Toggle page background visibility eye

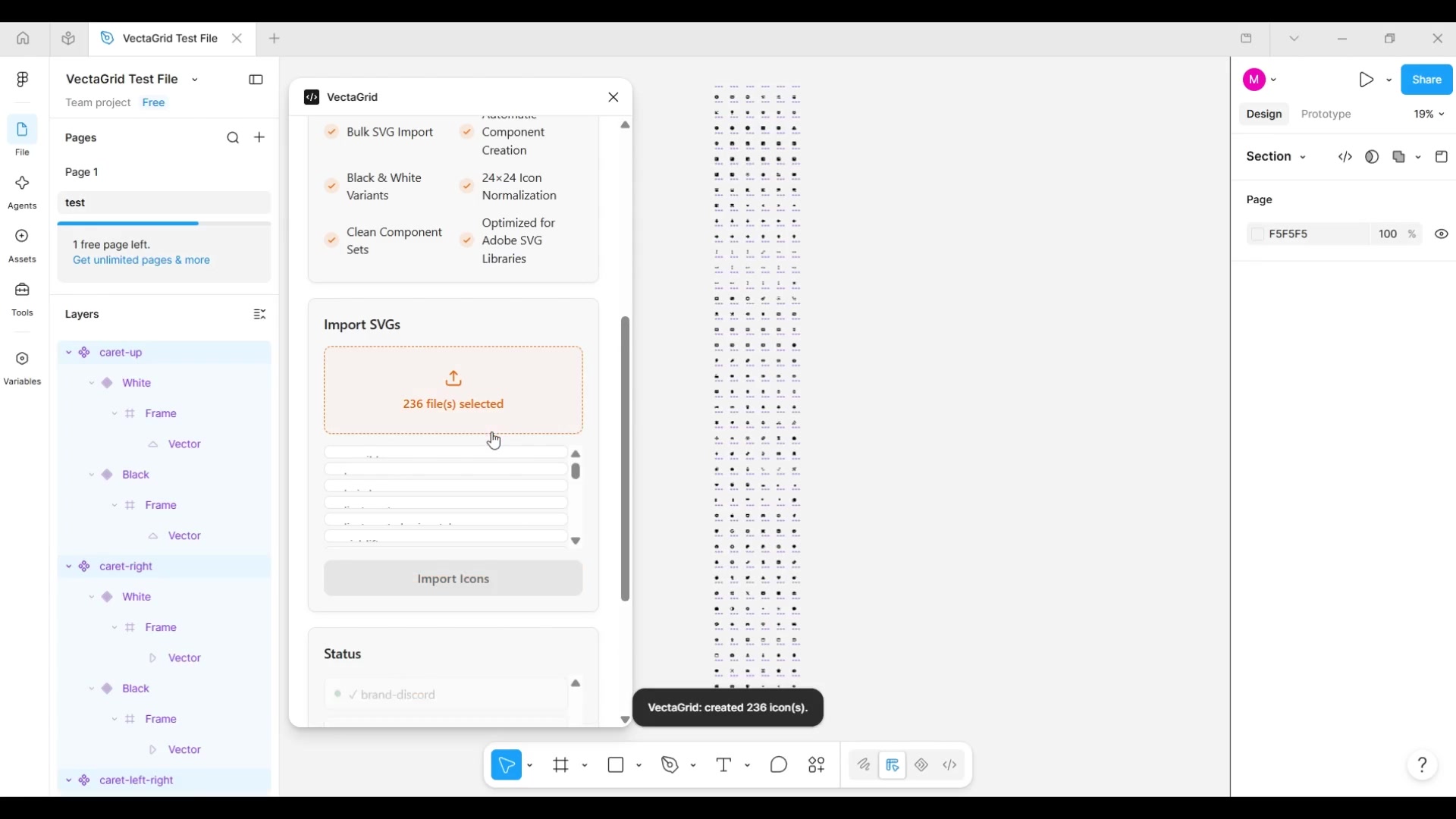point(1442,234)
